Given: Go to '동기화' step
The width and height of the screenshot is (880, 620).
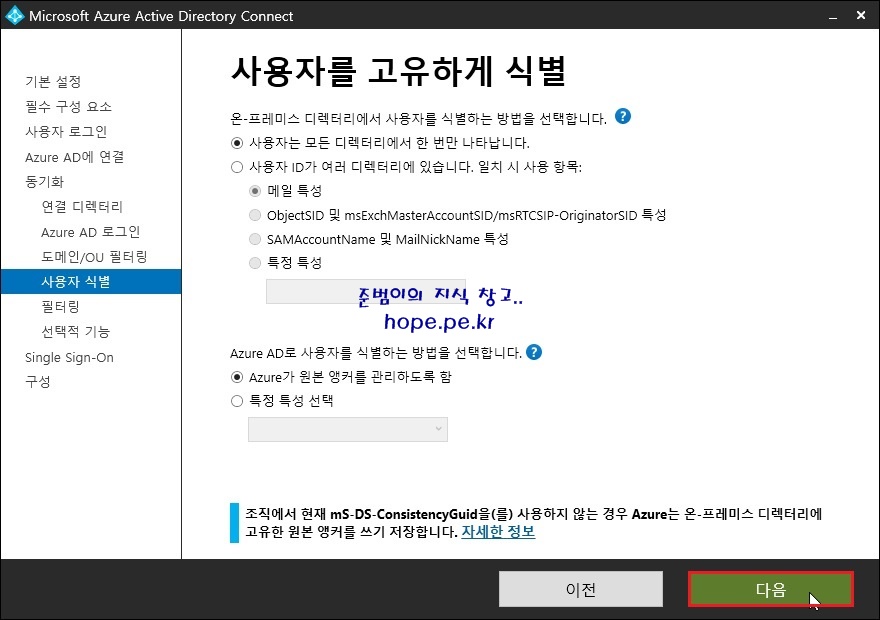Looking at the screenshot, I should [x=44, y=182].
